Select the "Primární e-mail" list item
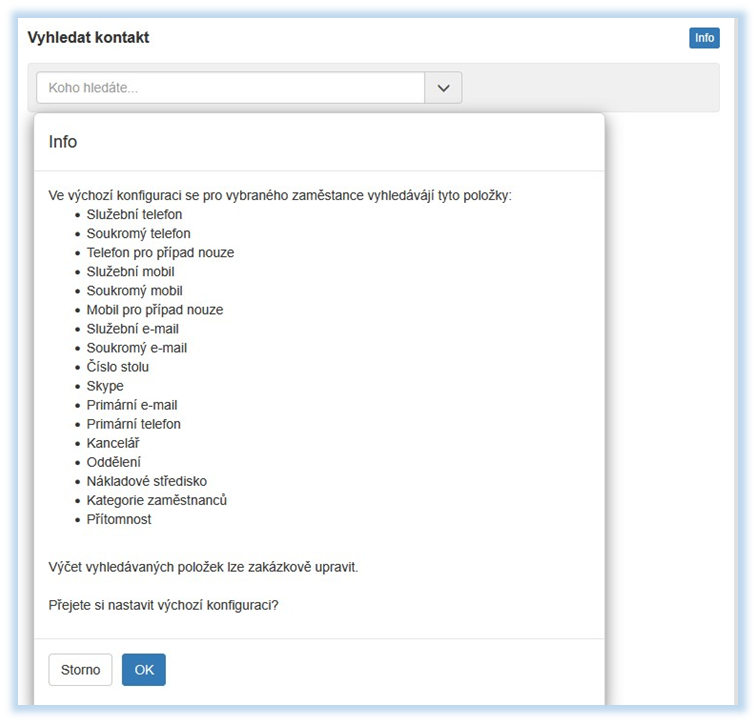The width and height of the screenshot is (756, 723). coord(132,405)
